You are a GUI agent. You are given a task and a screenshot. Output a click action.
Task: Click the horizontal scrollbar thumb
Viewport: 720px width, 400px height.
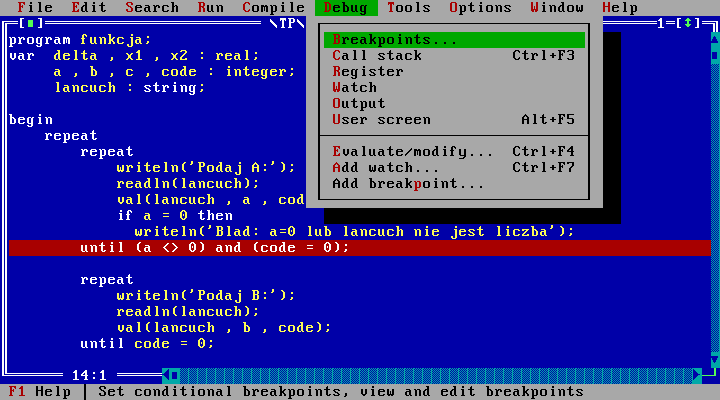pos(174,376)
